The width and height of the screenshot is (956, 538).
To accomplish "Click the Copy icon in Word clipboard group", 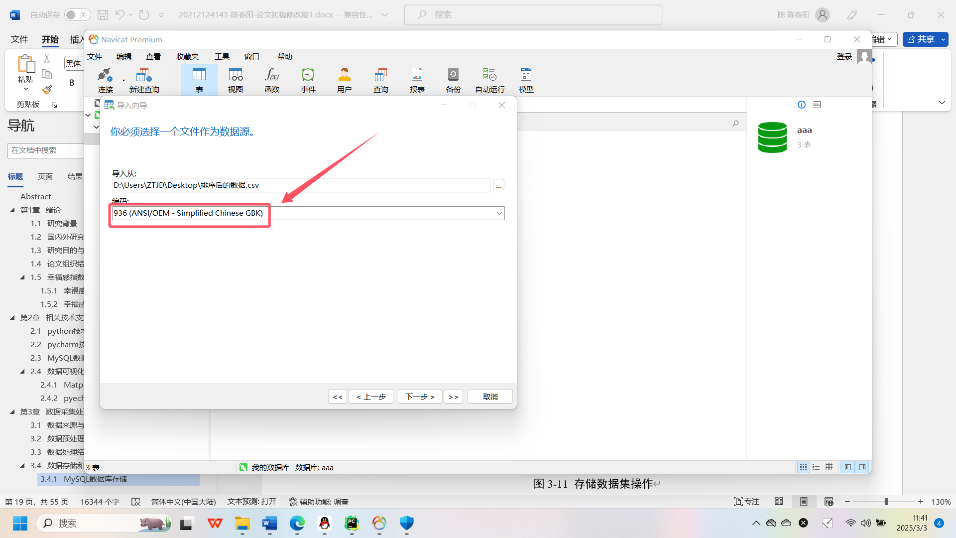I will [47, 74].
